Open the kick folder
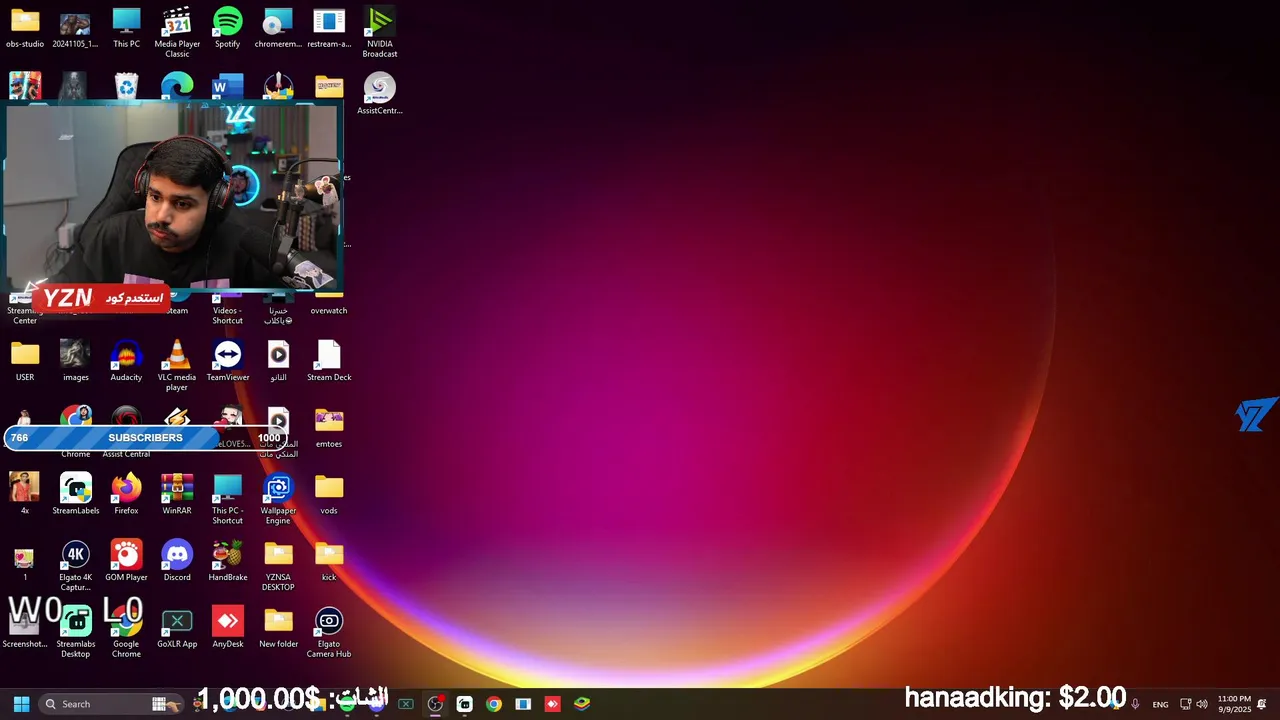This screenshot has height=720, width=1280. pyautogui.click(x=329, y=561)
